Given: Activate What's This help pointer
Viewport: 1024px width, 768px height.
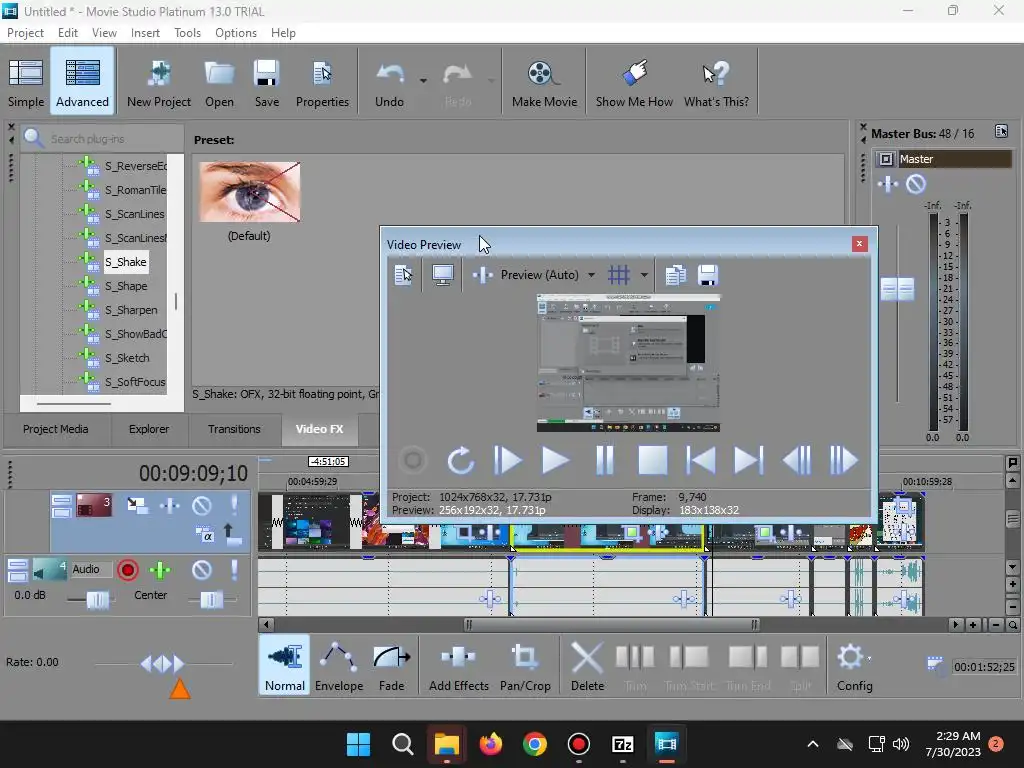Looking at the screenshot, I should pyautogui.click(x=716, y=83).
